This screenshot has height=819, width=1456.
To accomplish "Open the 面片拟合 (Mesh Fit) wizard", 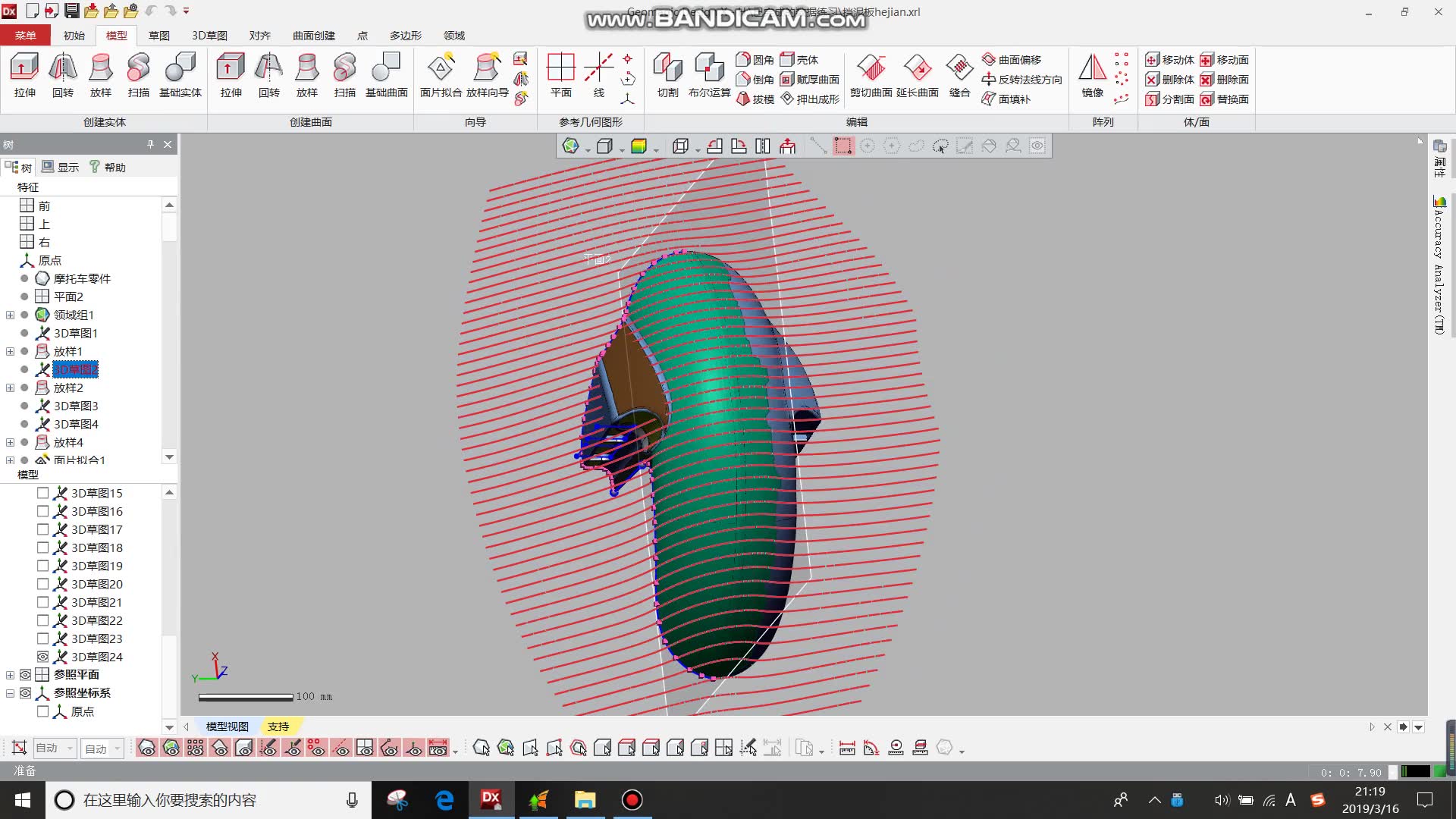I will coord(440,76).
